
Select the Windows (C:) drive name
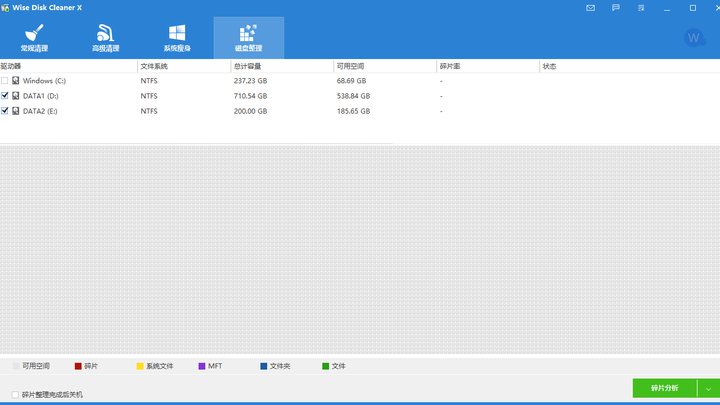(45, 81)
